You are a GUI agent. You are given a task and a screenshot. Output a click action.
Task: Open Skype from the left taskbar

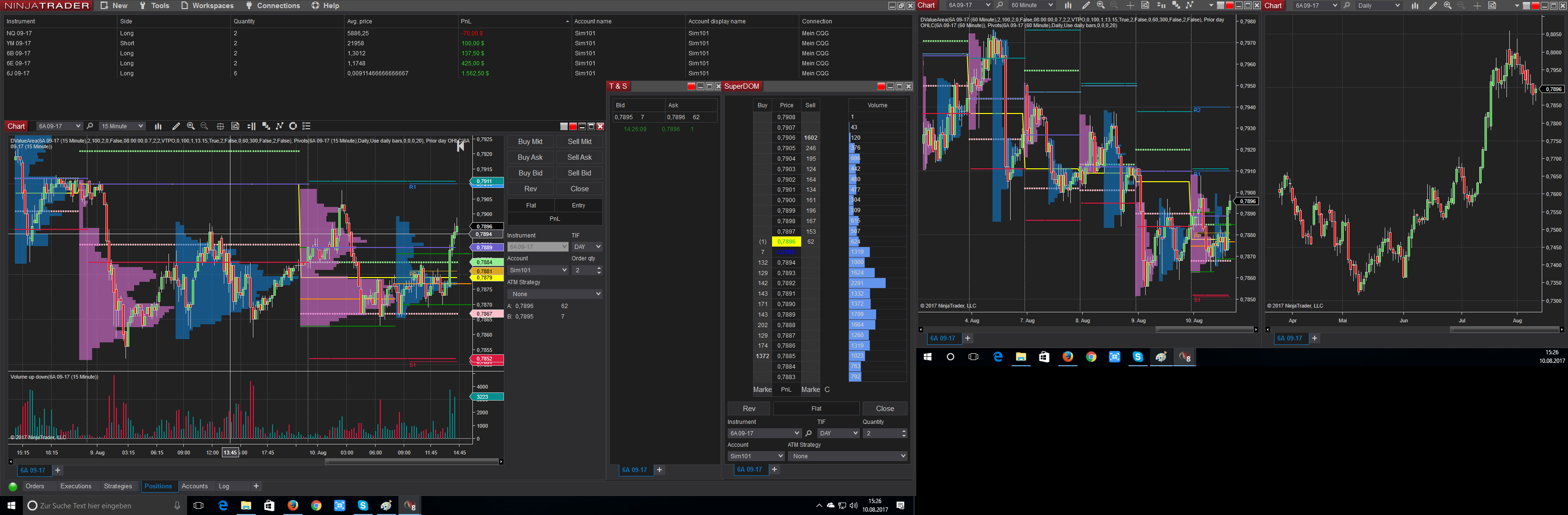point(363,505)
